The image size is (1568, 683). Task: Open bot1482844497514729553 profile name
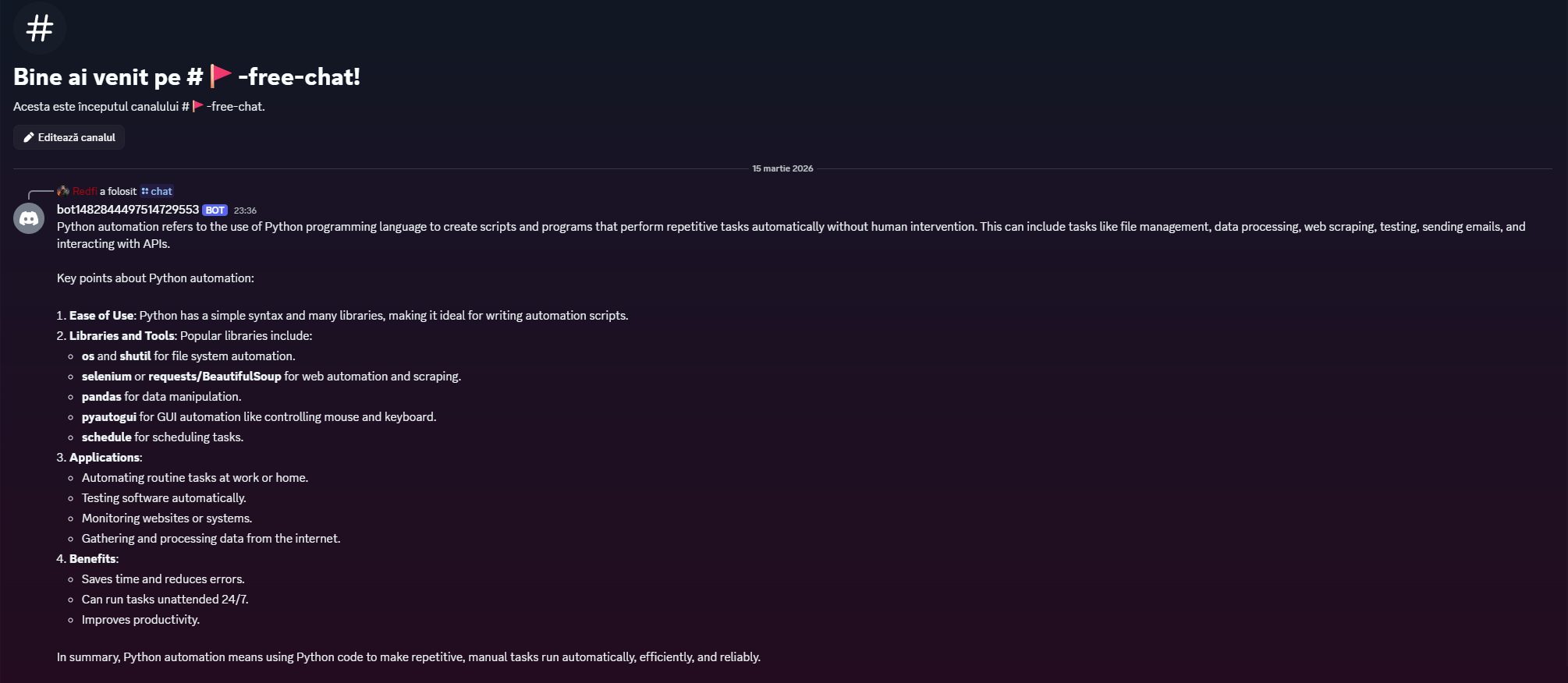128,210
